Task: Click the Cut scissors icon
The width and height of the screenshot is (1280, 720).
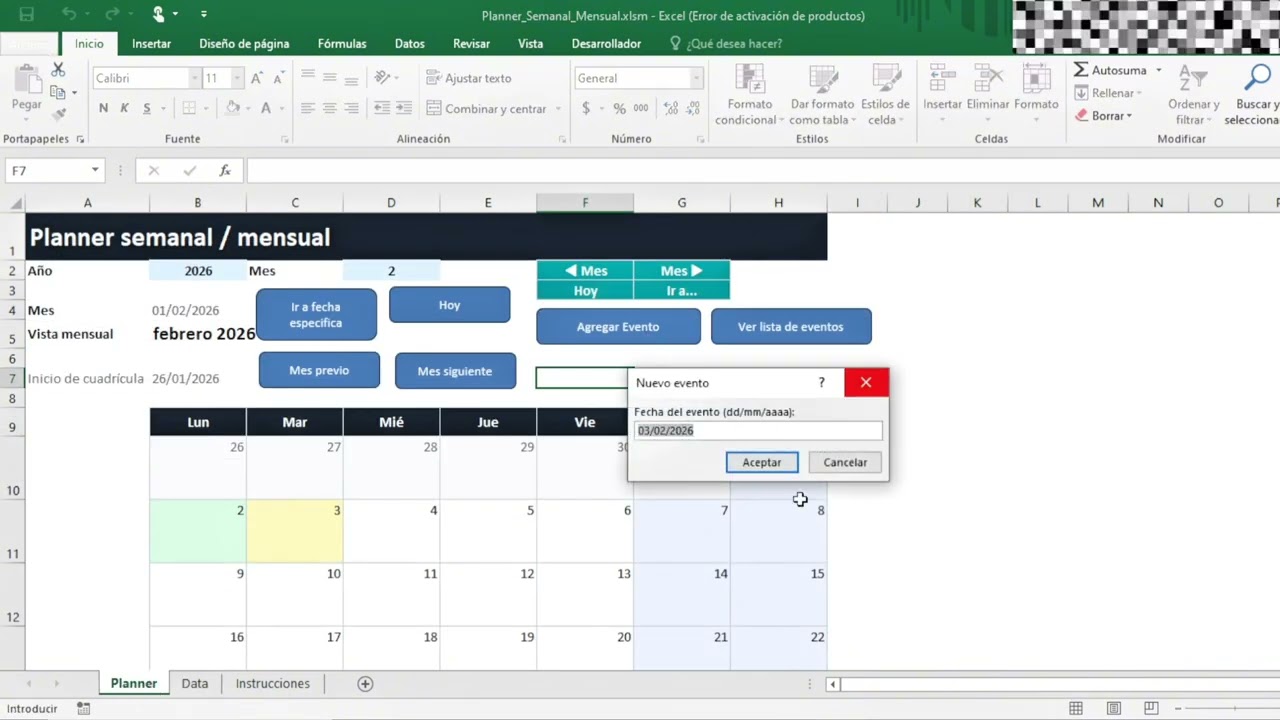Action: click(58, 70)
